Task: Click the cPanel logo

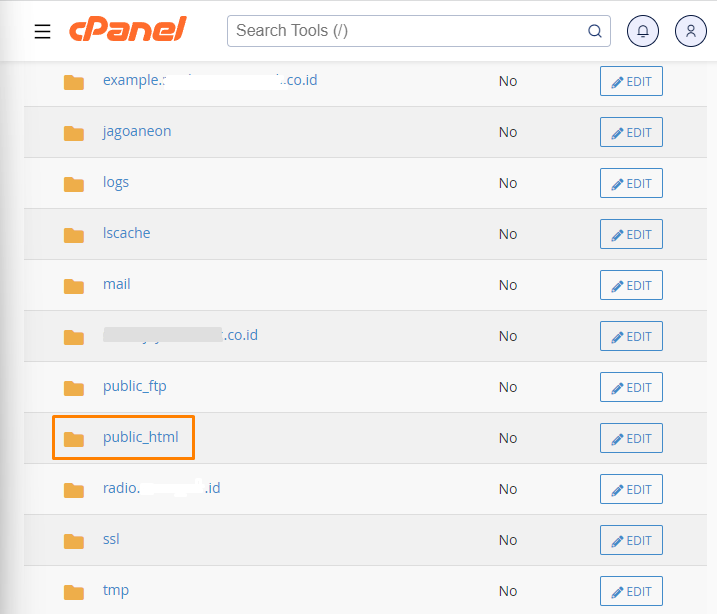Action: (128, 29)
